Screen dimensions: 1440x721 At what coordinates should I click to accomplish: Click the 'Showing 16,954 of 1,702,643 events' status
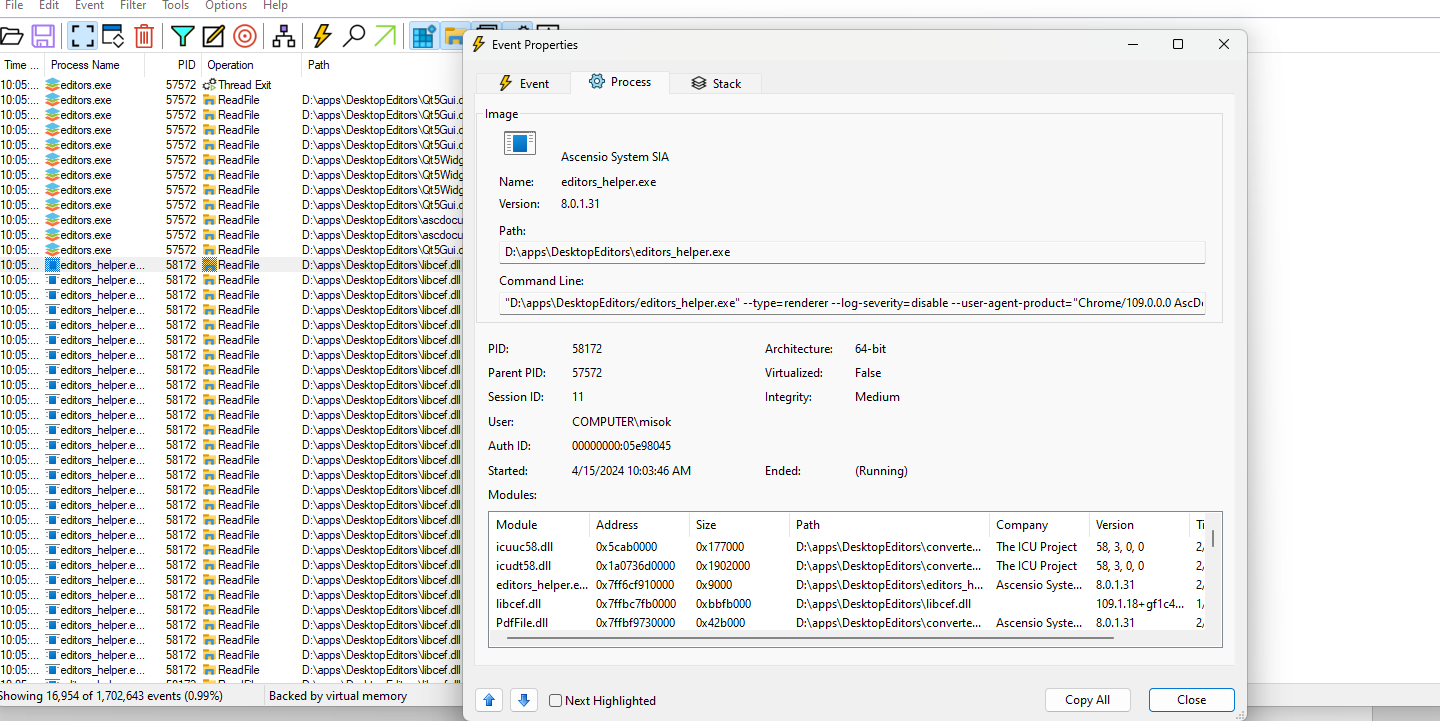coord(110,696)
